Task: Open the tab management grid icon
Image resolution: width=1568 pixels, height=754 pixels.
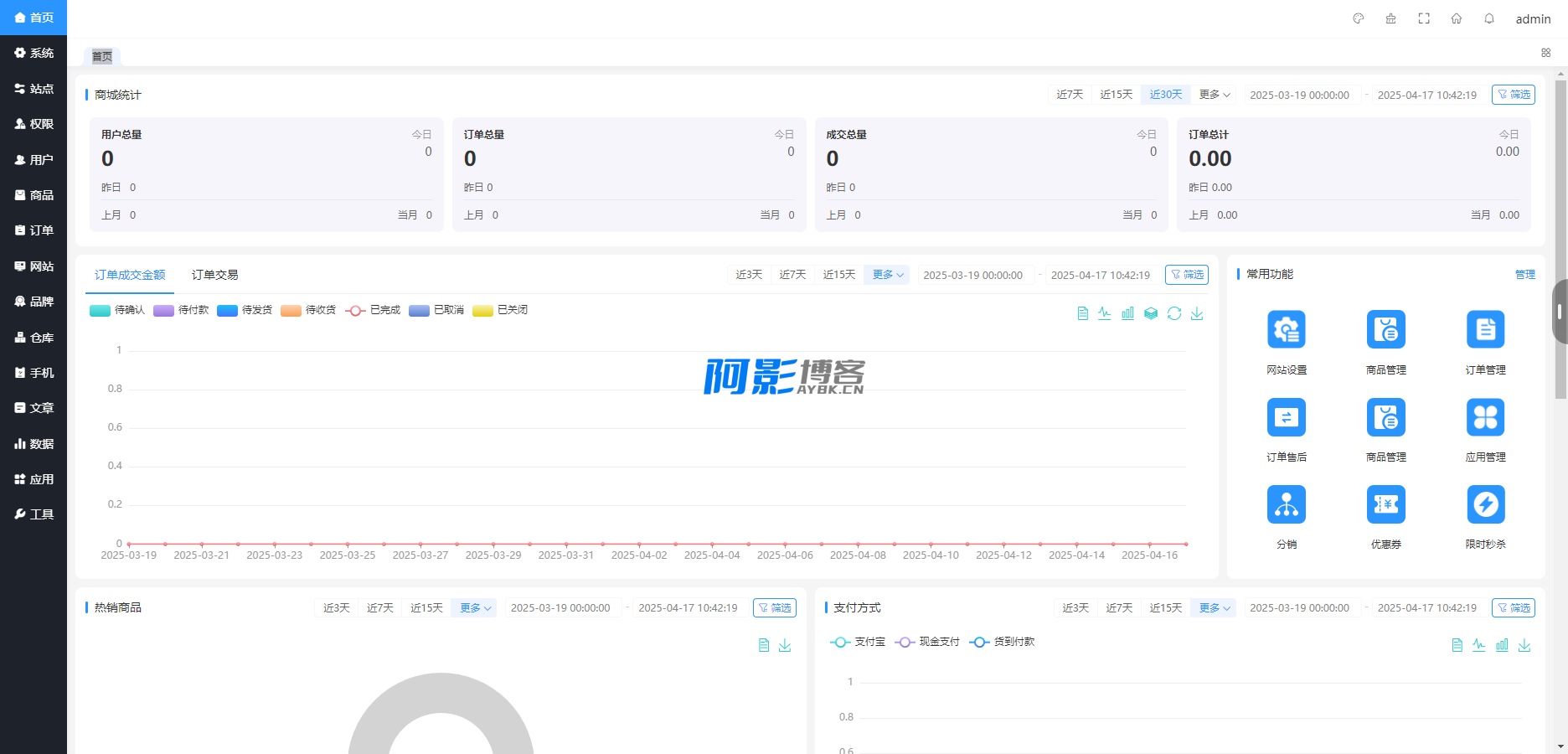Action: (x=1546, y=53)
